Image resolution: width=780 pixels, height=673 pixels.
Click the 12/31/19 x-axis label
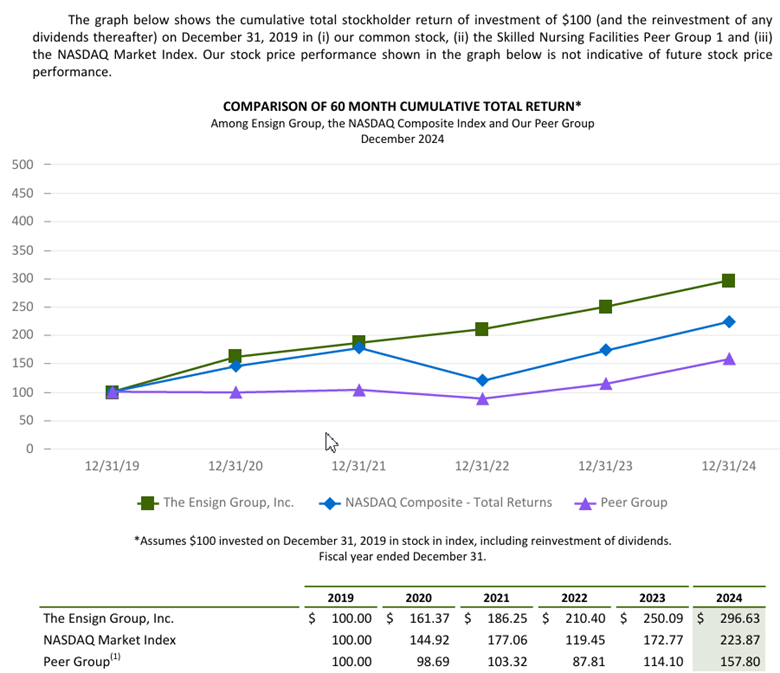tap(112, 466)
